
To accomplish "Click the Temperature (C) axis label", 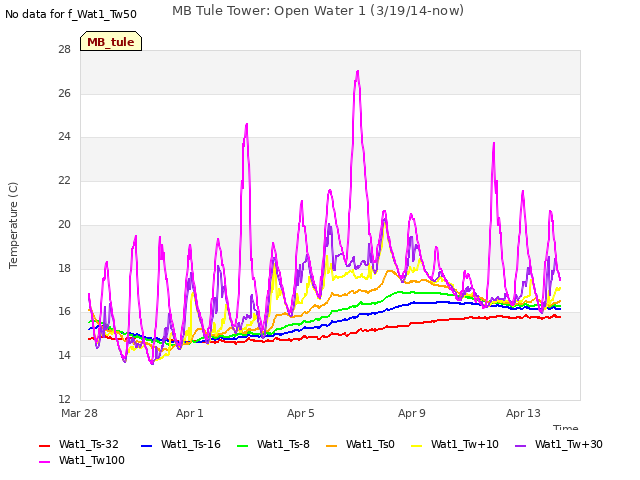I will point(13,225).
